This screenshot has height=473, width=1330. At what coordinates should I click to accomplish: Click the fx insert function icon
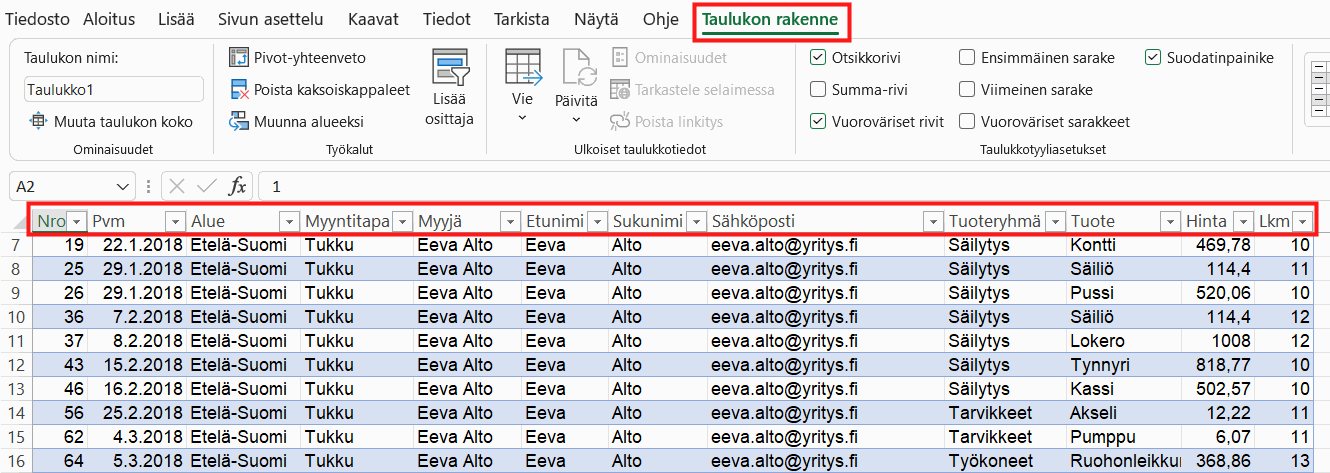point(237,186)
